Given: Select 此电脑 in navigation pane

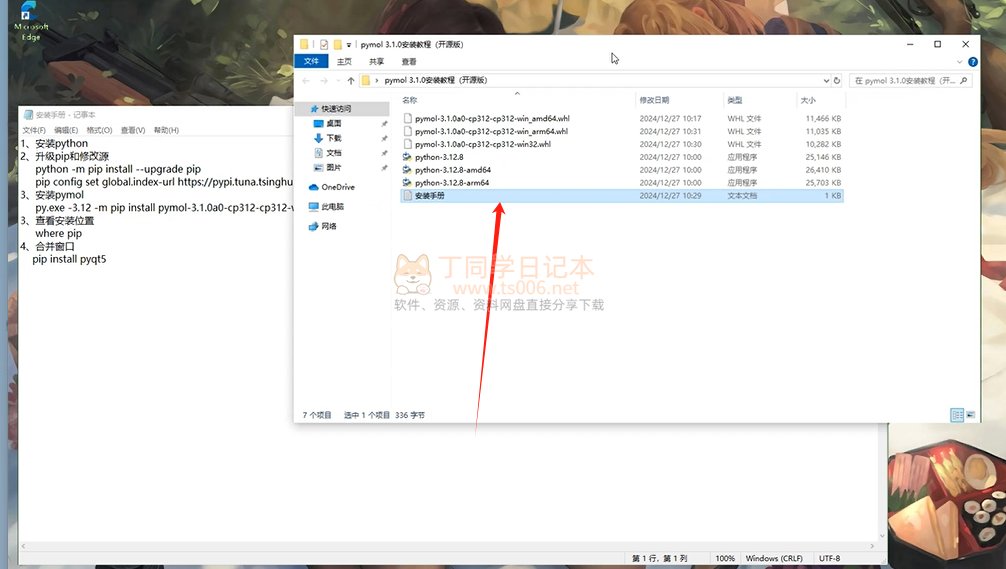Looking at the screenshot, I should tap(332, 207).
